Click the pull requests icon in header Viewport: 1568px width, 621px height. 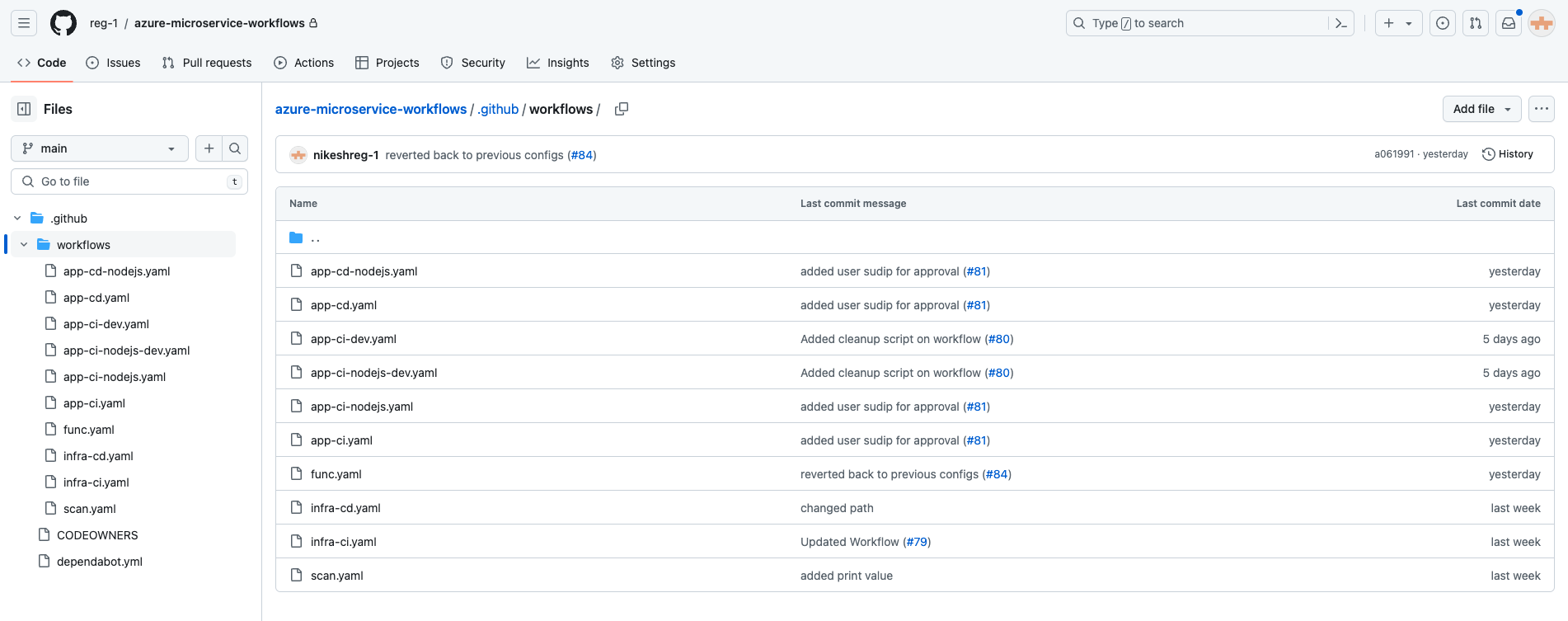(1476, 23)
